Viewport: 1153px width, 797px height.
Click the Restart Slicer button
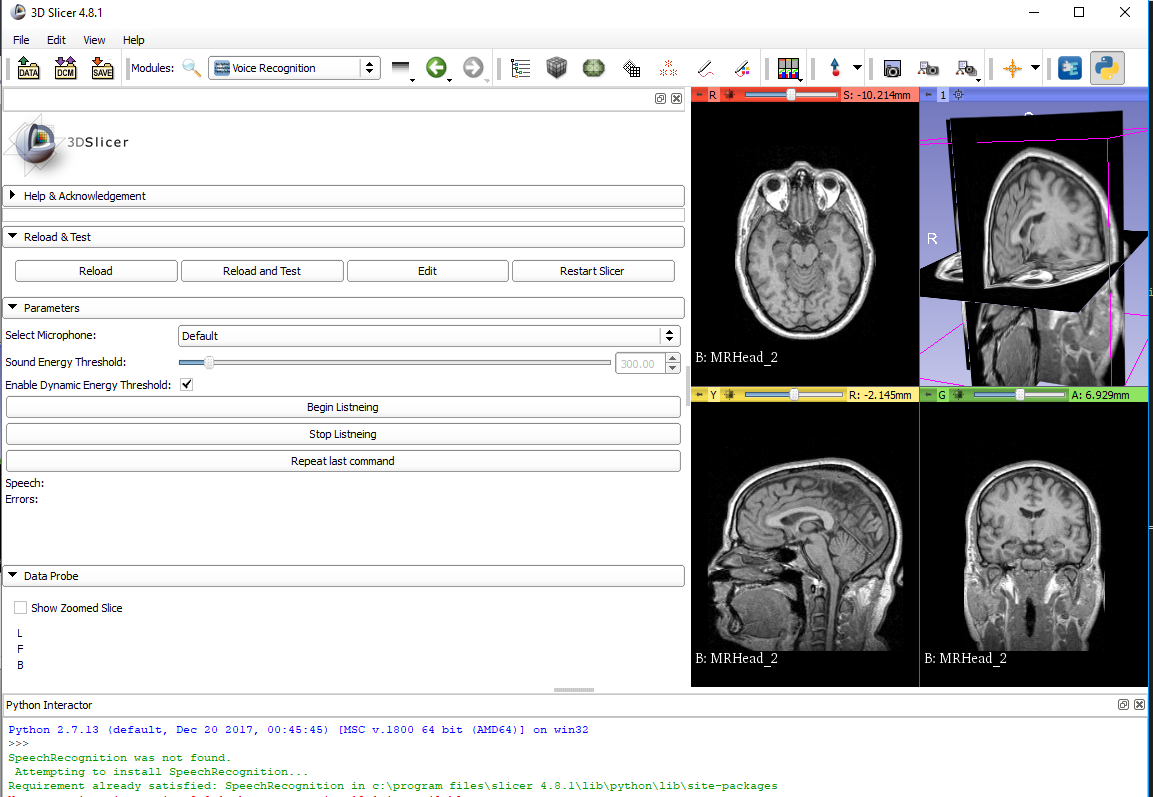(593, 271)
